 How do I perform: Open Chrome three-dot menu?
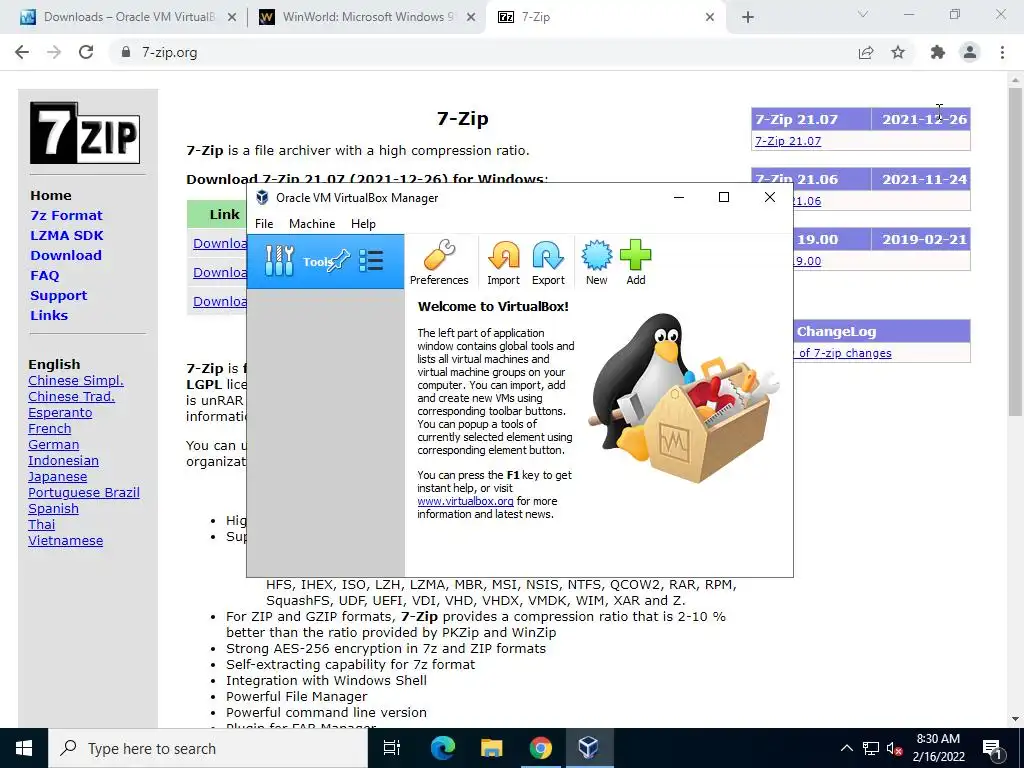(1002, 52)
